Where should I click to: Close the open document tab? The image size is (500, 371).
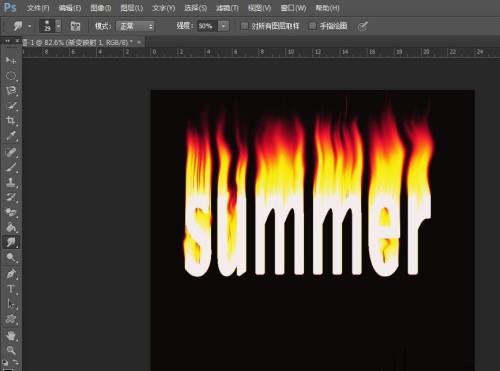coord(139,42)
